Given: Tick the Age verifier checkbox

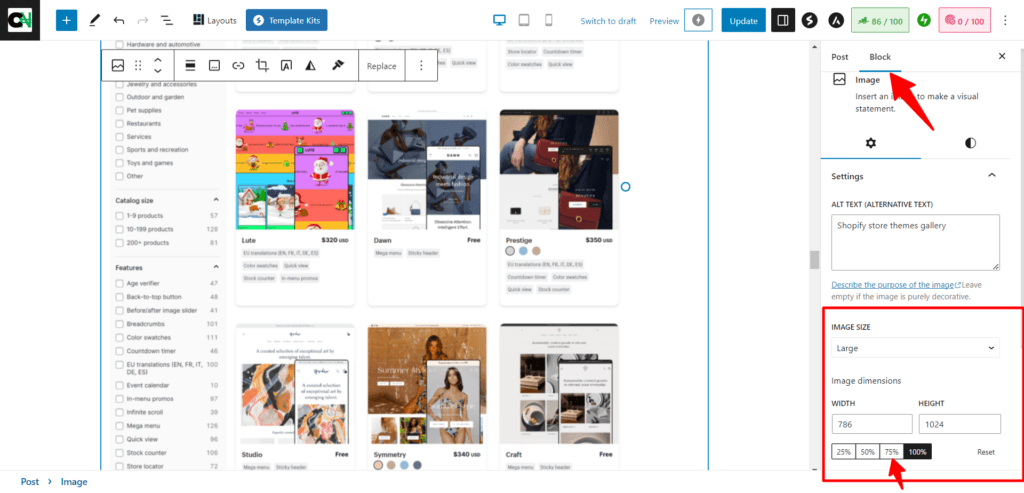Looking at the screenshot, I should click(x=120, y=283).
